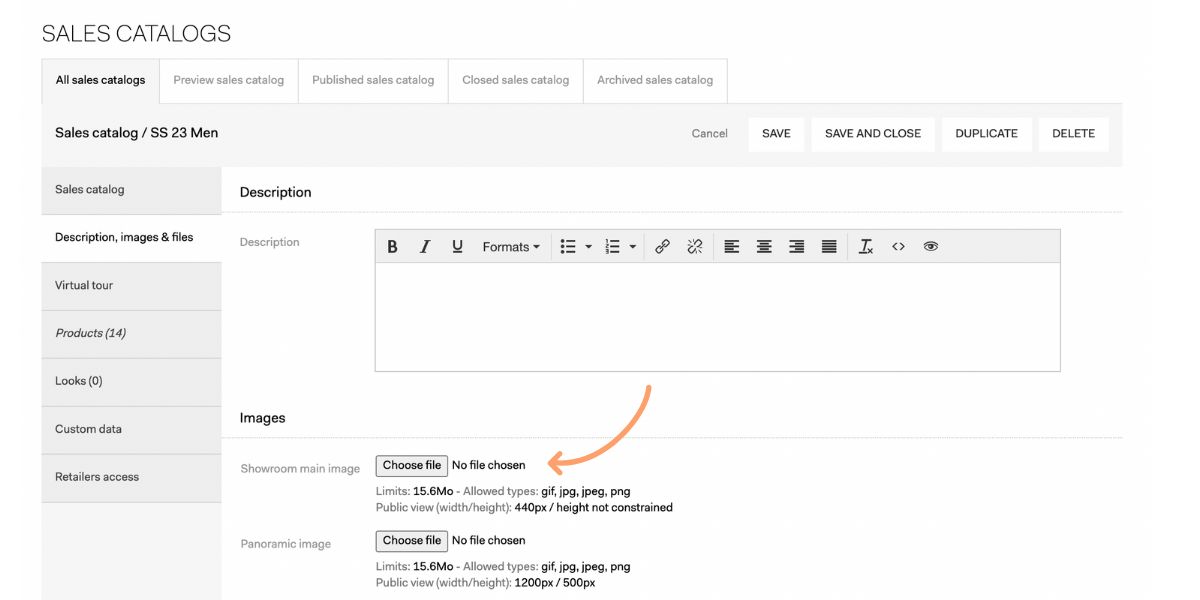Toggle preview with the eye icon
The width and height of the screenshot is (1200, 600).
931,247
